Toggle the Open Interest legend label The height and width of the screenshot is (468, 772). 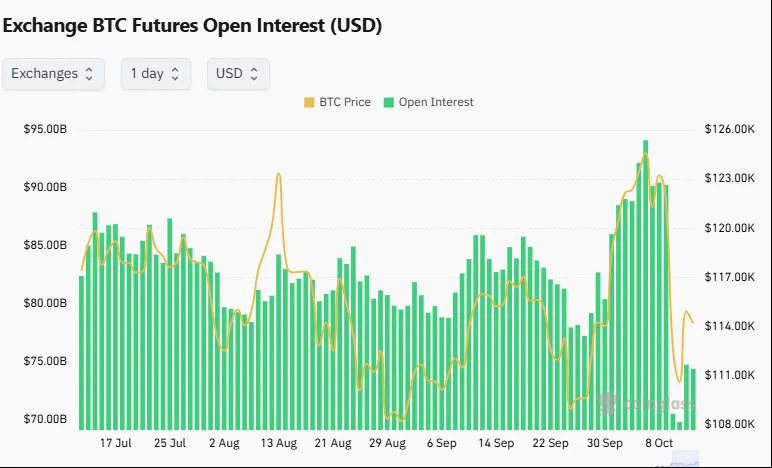(435, 102)
